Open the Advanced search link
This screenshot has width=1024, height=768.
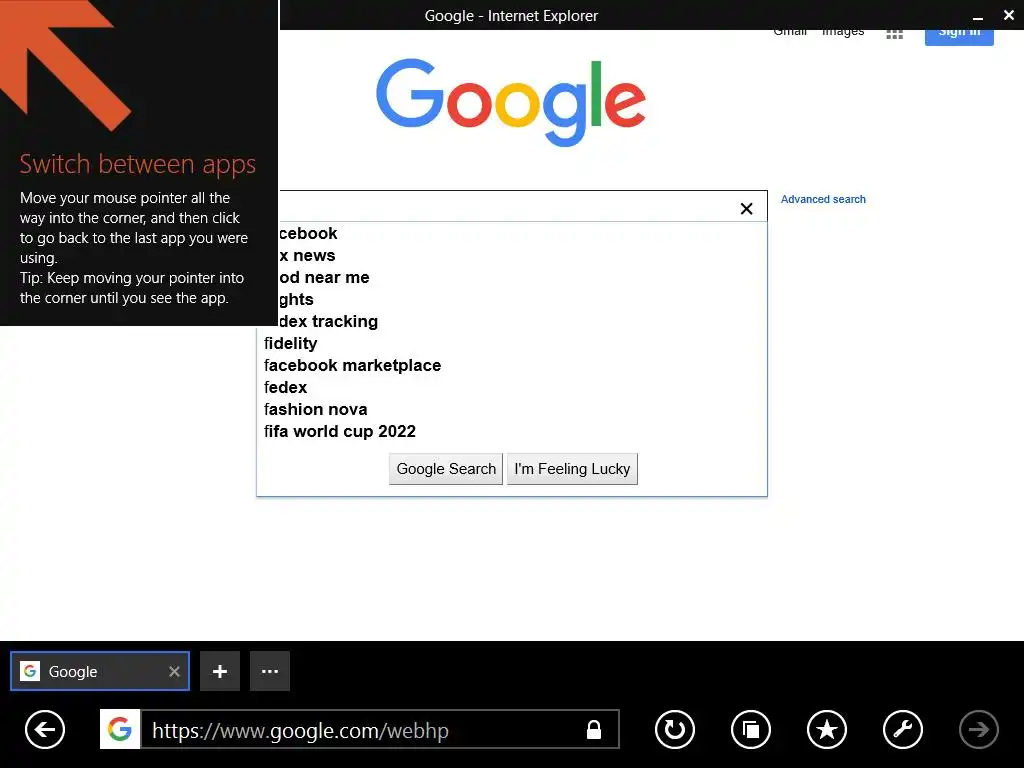[823, 199]
